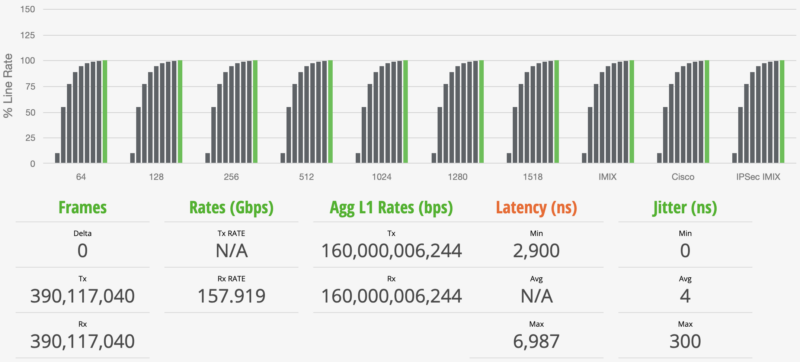
Task: Click the 125 y-axis tick label
Action: coord(28,36)
